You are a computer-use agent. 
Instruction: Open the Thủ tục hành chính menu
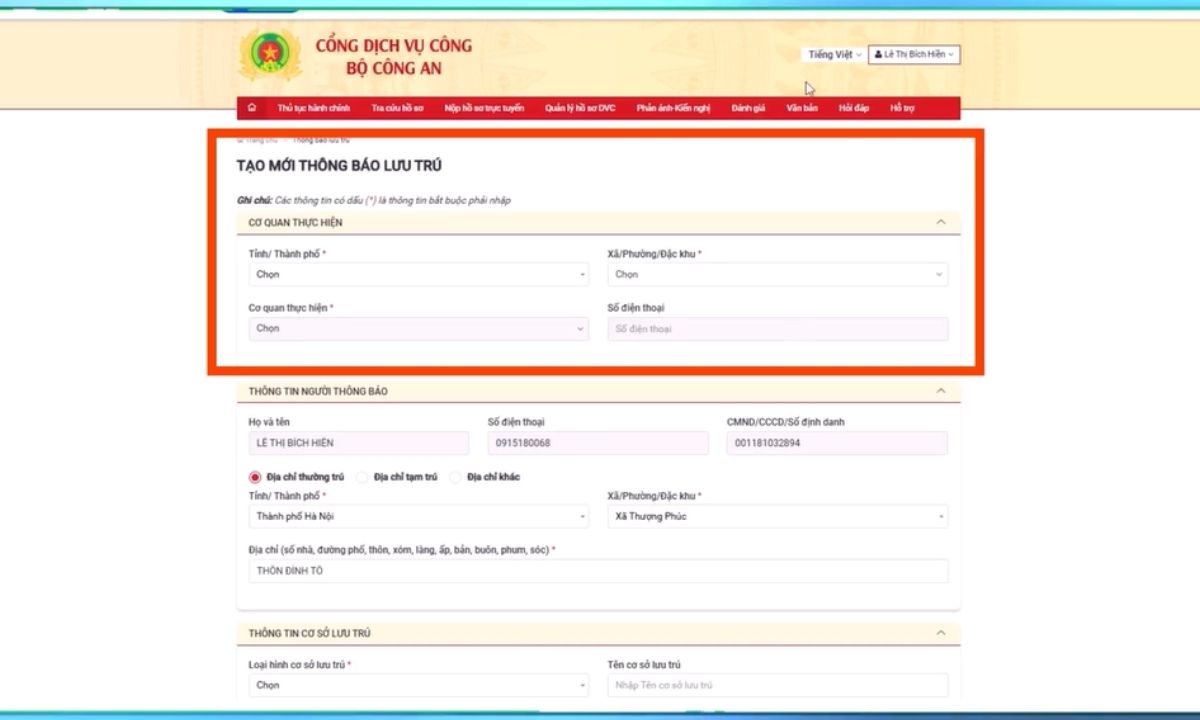point(314,108)
